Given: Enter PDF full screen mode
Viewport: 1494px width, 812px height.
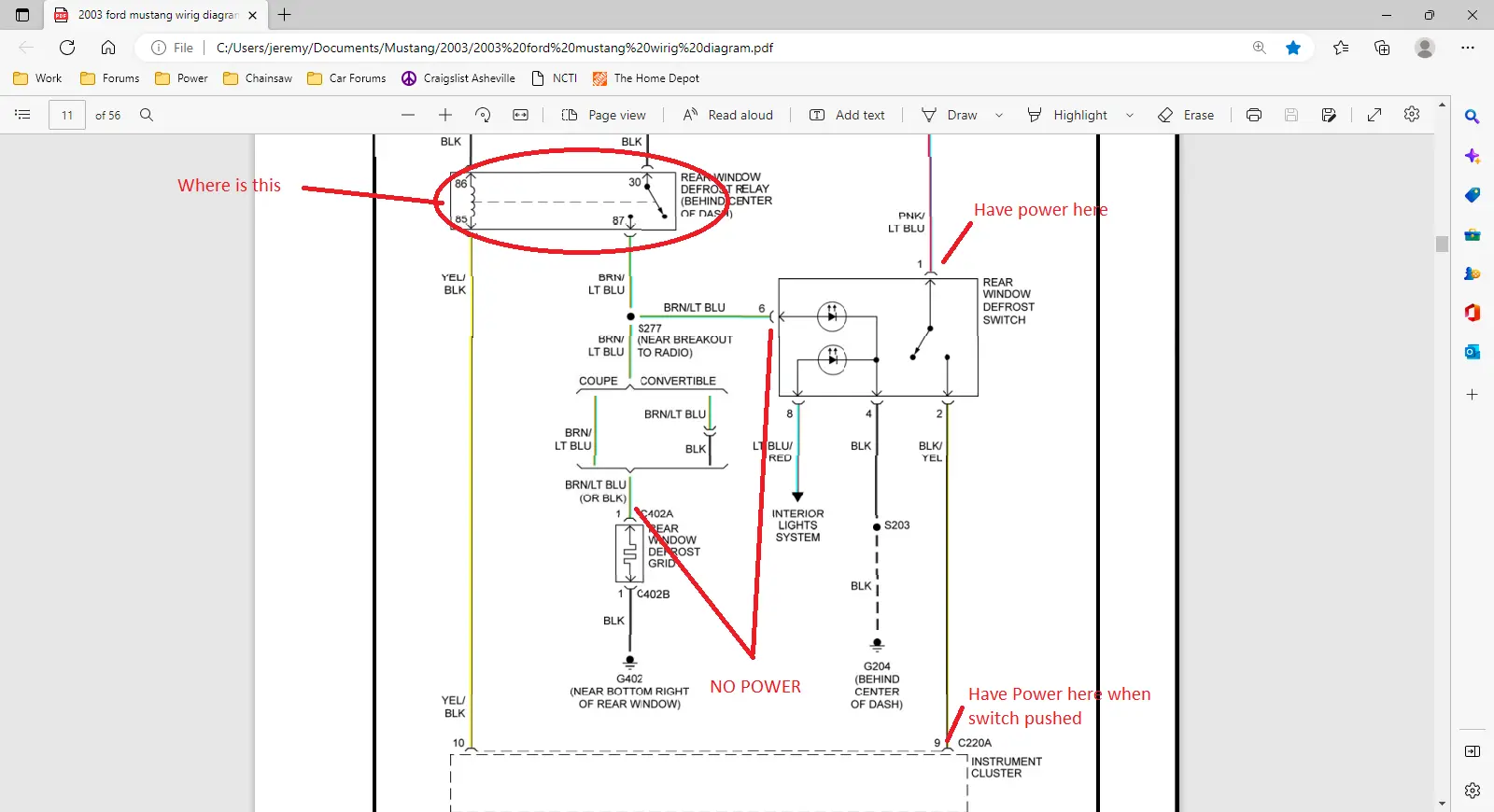Looking at the screenshot, I should (1374, 115).
